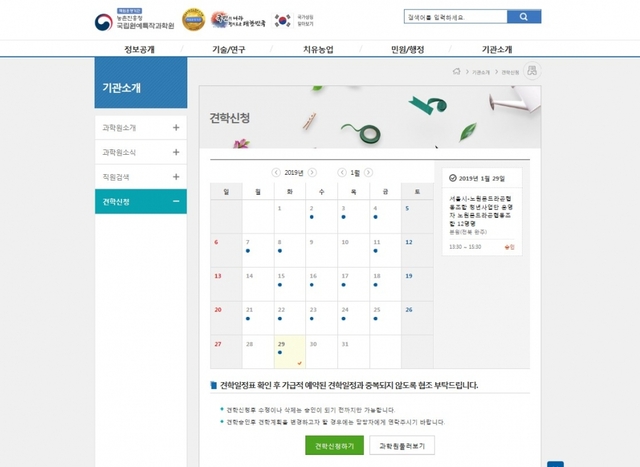
Task: Expand the 과학원소식 sidebar item
Action: point(176,152)
